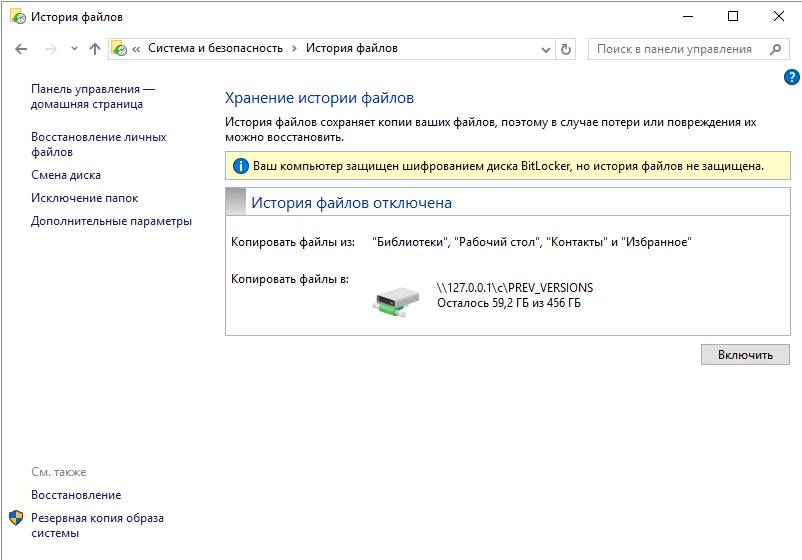The width and height of the screenshot is (802, 560).
Task: Open the Исключение папок link
Action: coord(84,198)
